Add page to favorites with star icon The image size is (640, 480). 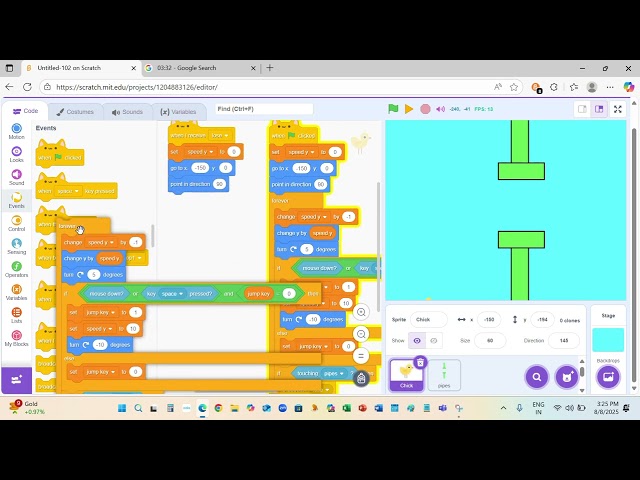(x=514, y=87)
